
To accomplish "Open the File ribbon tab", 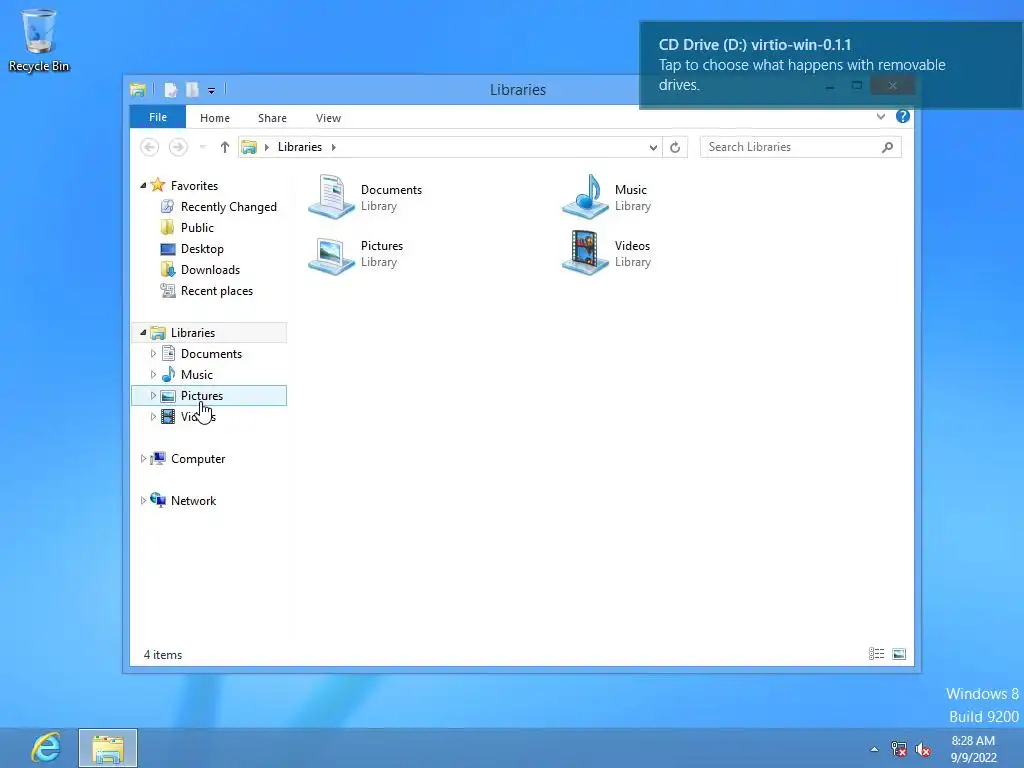I will (x=158, y=117).
